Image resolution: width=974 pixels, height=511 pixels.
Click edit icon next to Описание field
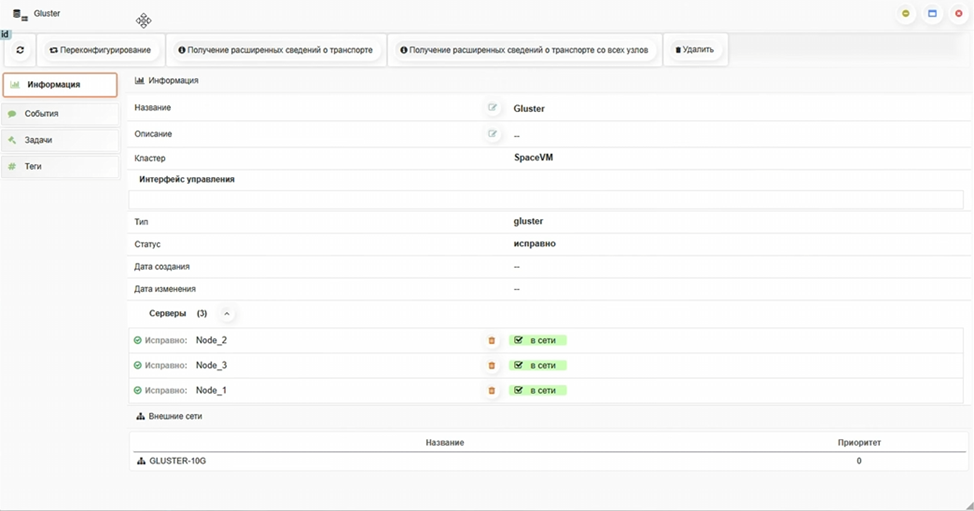[492, 134]
